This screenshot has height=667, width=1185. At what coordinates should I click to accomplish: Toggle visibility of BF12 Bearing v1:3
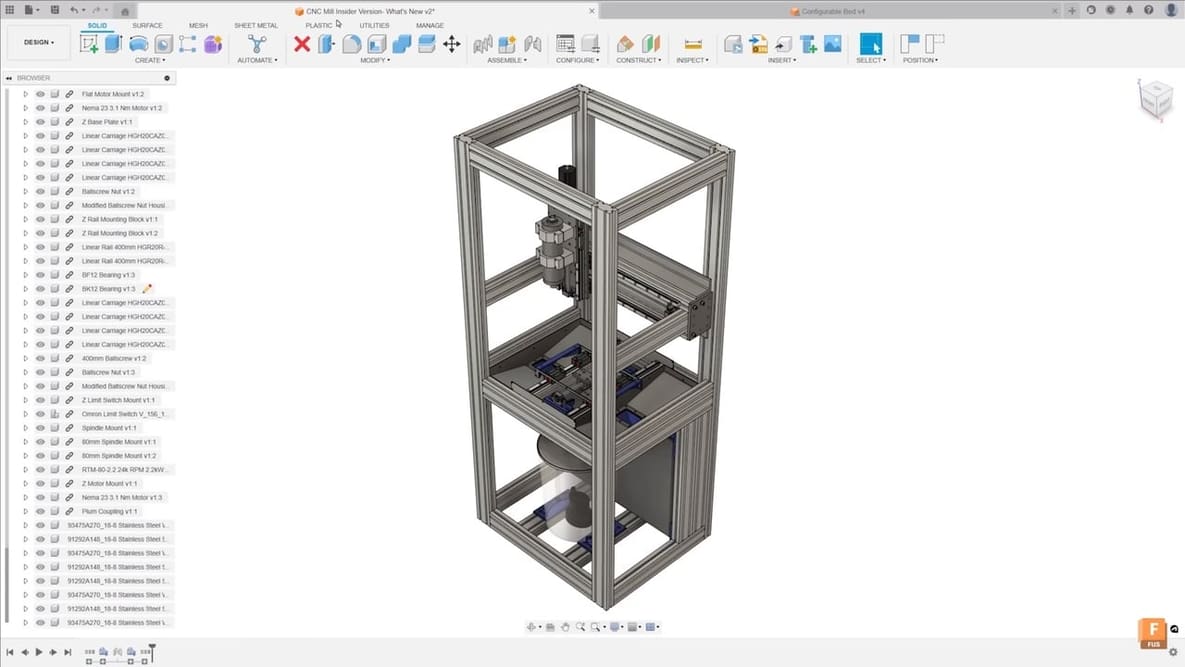click(x=40, y=275)
